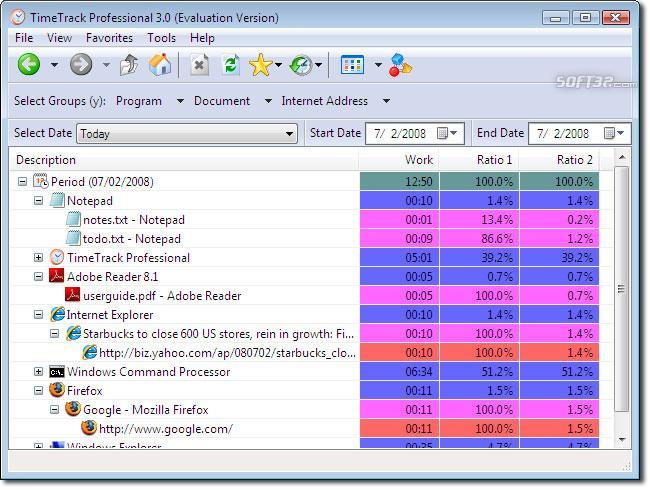Collapse the Firefox tree node

pos(39,391)
